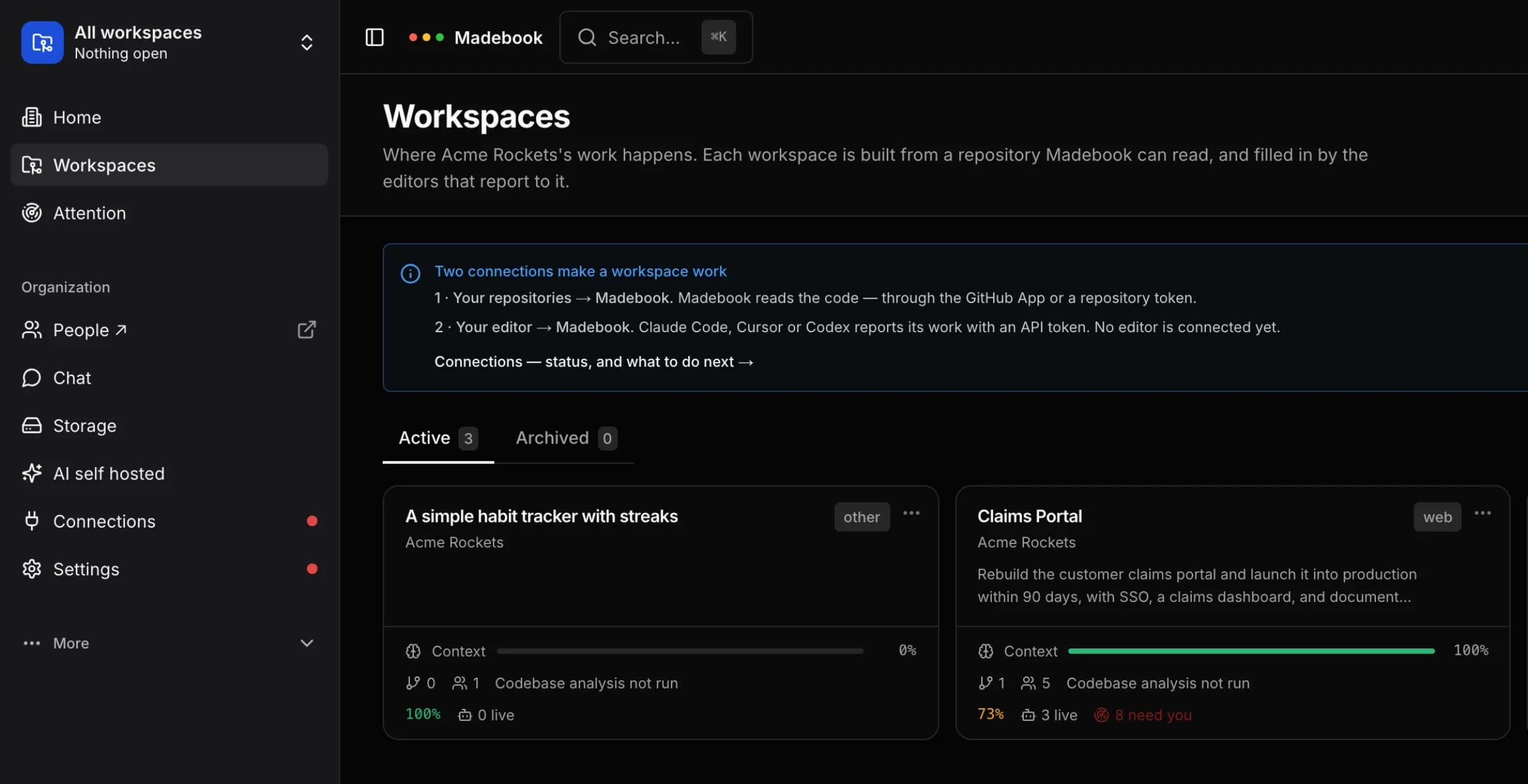The height and width of the screenshot is (784, 1528).
Task: Click the external link icon beside People
Action: (x=306, y=330)
